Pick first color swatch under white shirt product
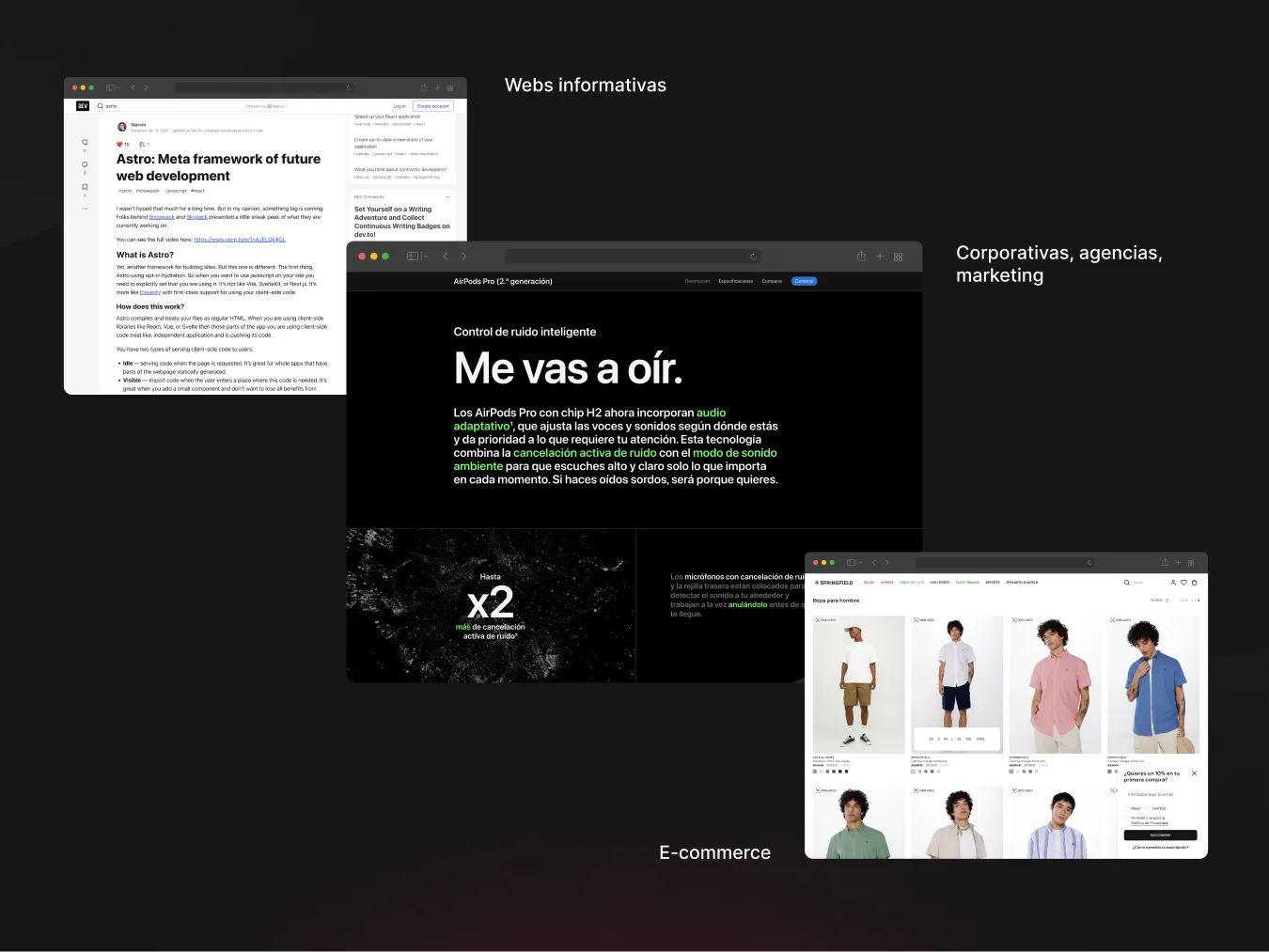This screenshot has width=1269, height=952. (914, 772)
